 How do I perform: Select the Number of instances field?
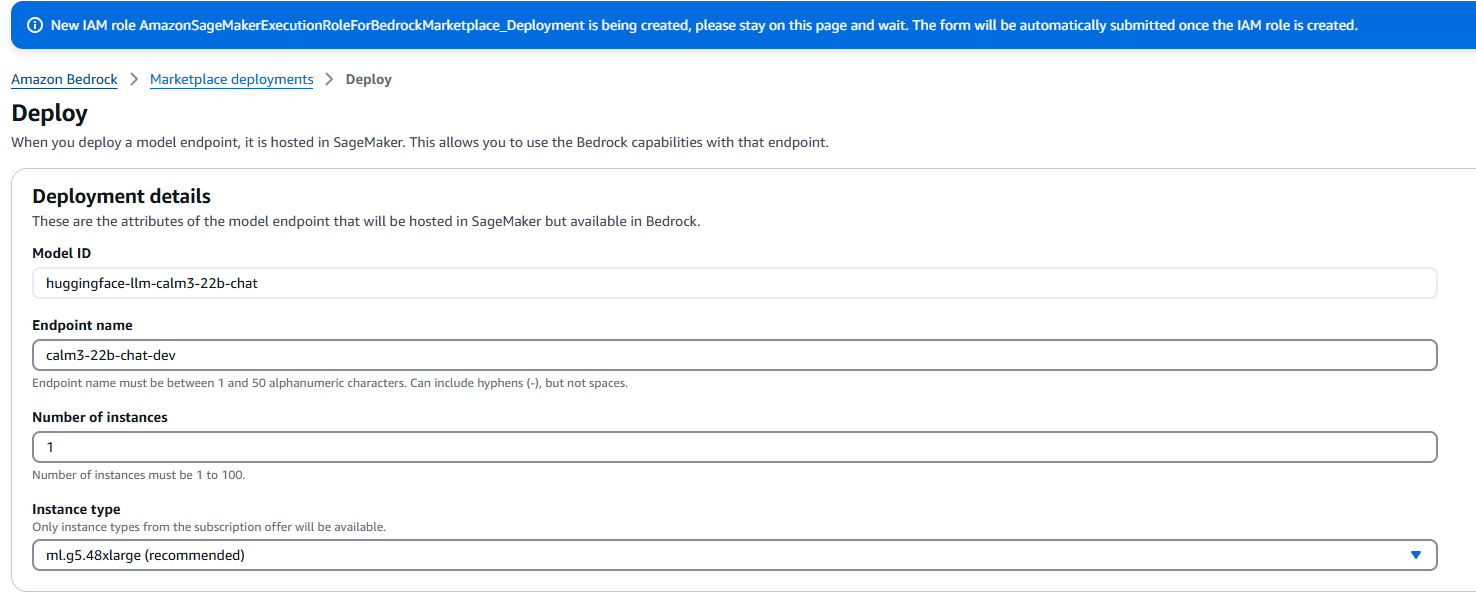pyautogui.click(x=734, y=447)
